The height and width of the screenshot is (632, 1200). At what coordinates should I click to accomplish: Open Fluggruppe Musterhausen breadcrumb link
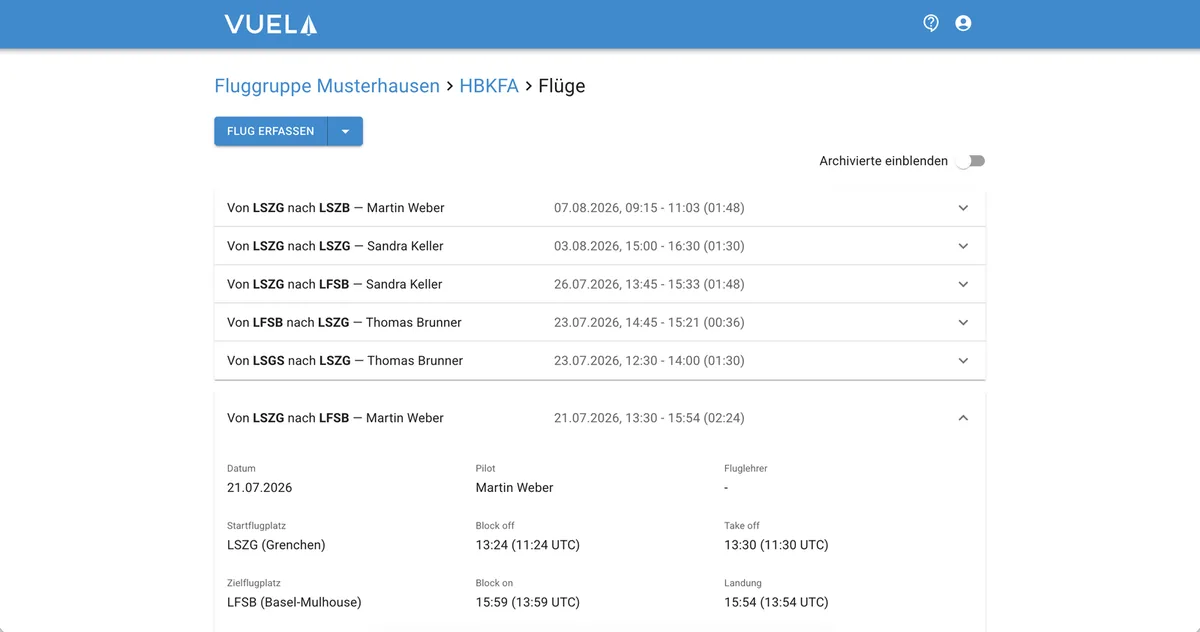click(x=327, y=86)
